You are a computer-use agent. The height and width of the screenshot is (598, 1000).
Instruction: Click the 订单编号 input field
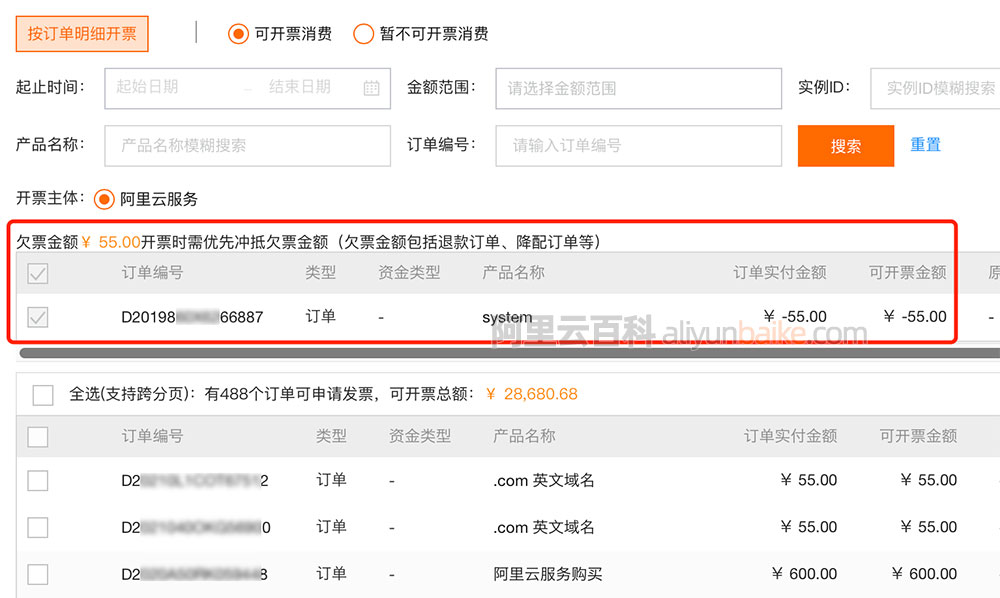(x=638, y=145)
